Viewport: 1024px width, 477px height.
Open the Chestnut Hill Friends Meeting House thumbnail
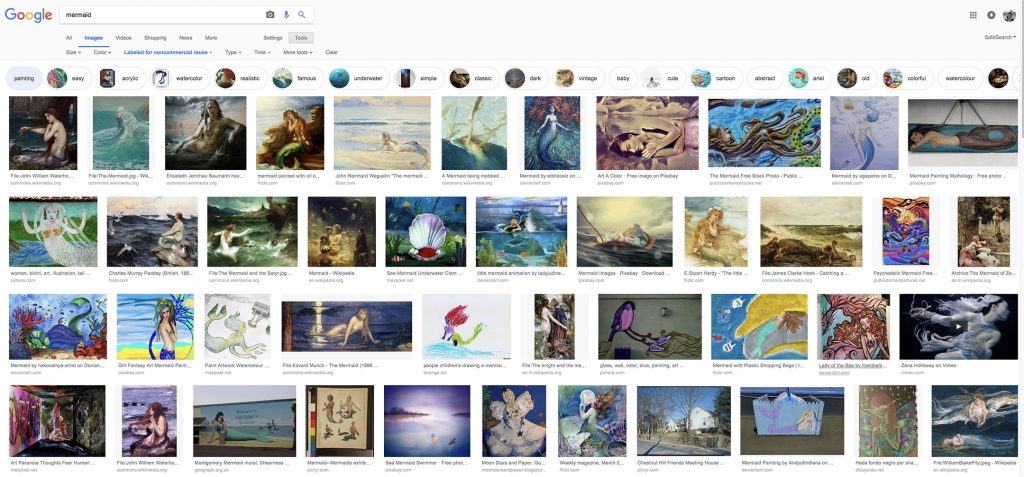(x=684, y=420)
